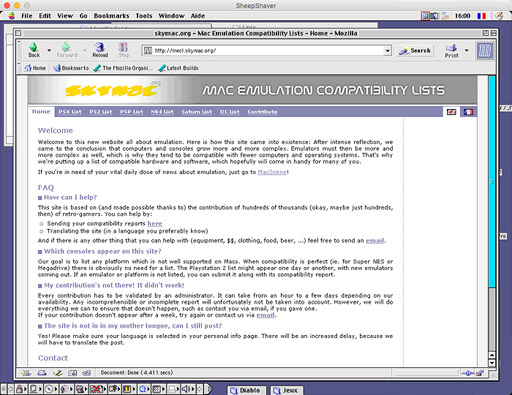Screen dimensions: 512x395
Task: Follow the MacScene link
Action: click(272, 172)
